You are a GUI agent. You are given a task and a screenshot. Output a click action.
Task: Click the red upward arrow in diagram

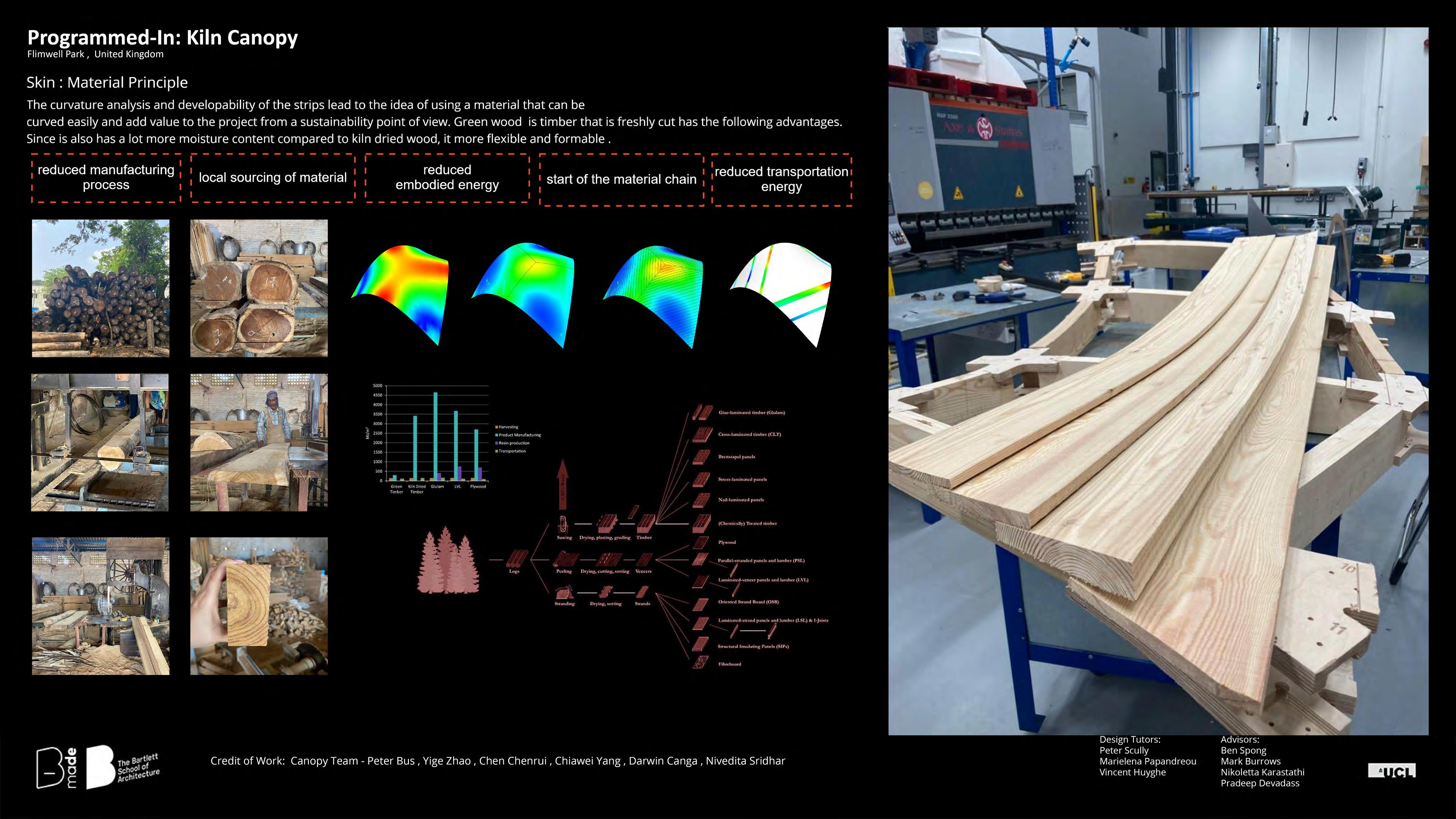pyautogui.click(x=562, y=485)
